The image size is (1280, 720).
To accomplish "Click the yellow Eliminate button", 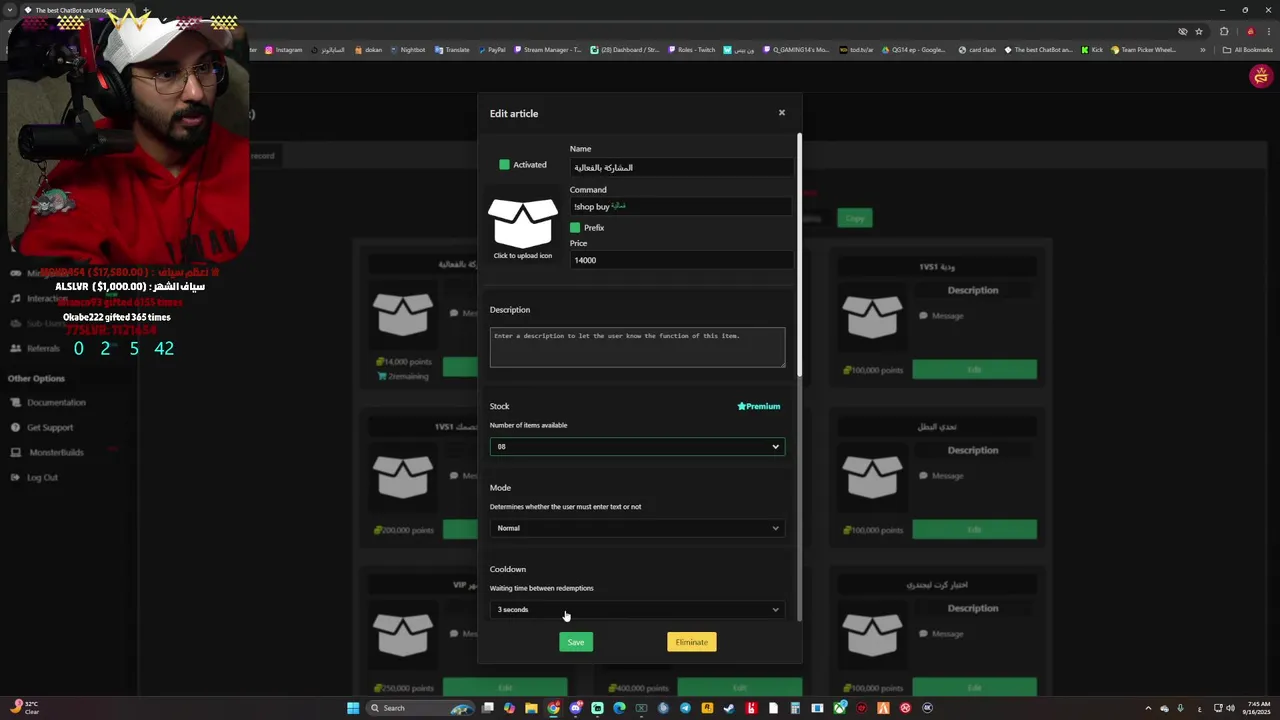I will point(691,642).
